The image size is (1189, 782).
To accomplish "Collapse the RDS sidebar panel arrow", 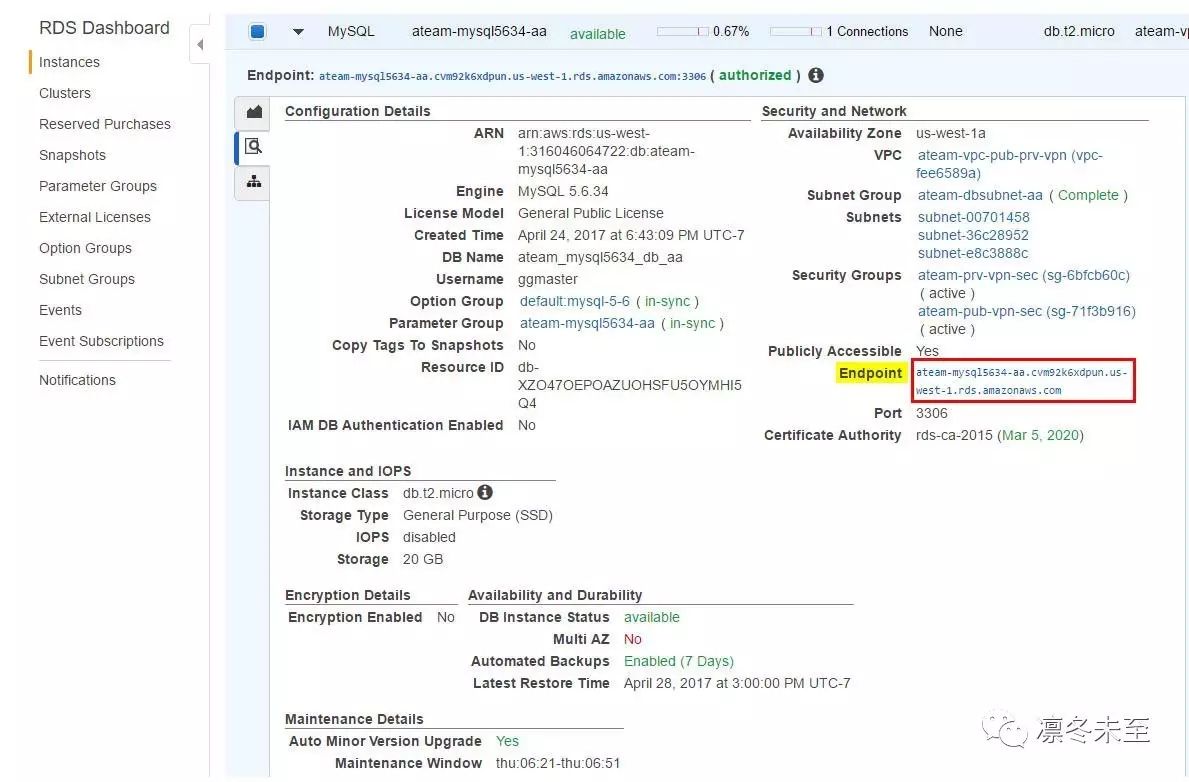I will click(x=199, y=45).
